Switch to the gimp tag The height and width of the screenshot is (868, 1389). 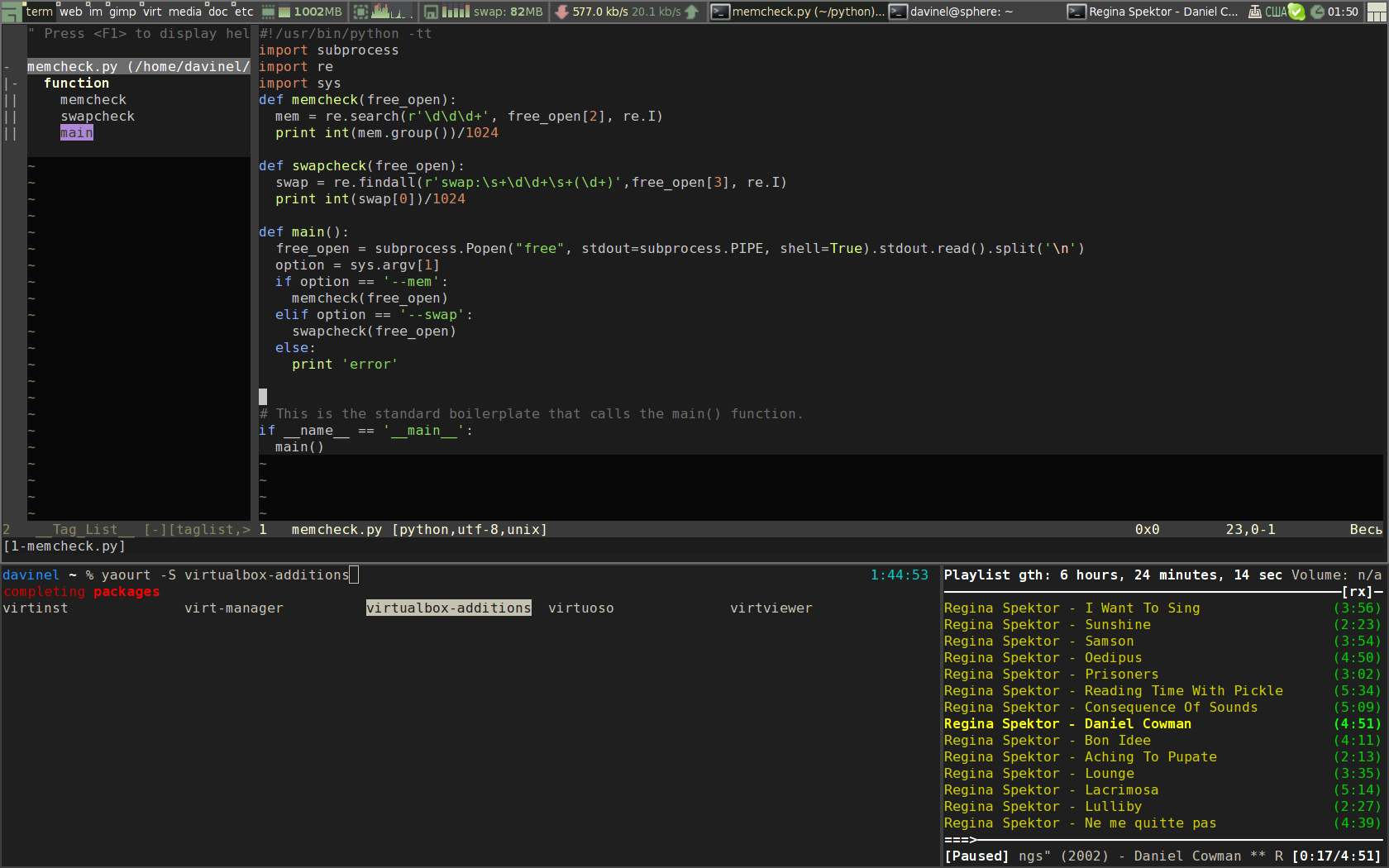tap(122, 12)
